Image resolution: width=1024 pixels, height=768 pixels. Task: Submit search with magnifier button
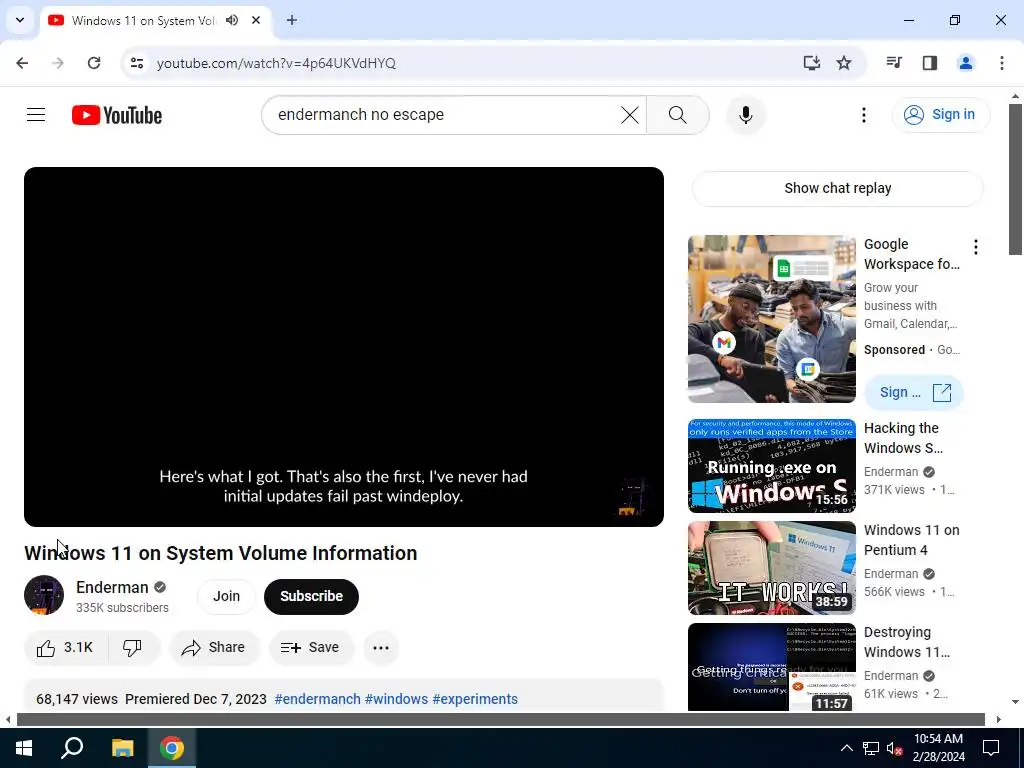[677, 115]
